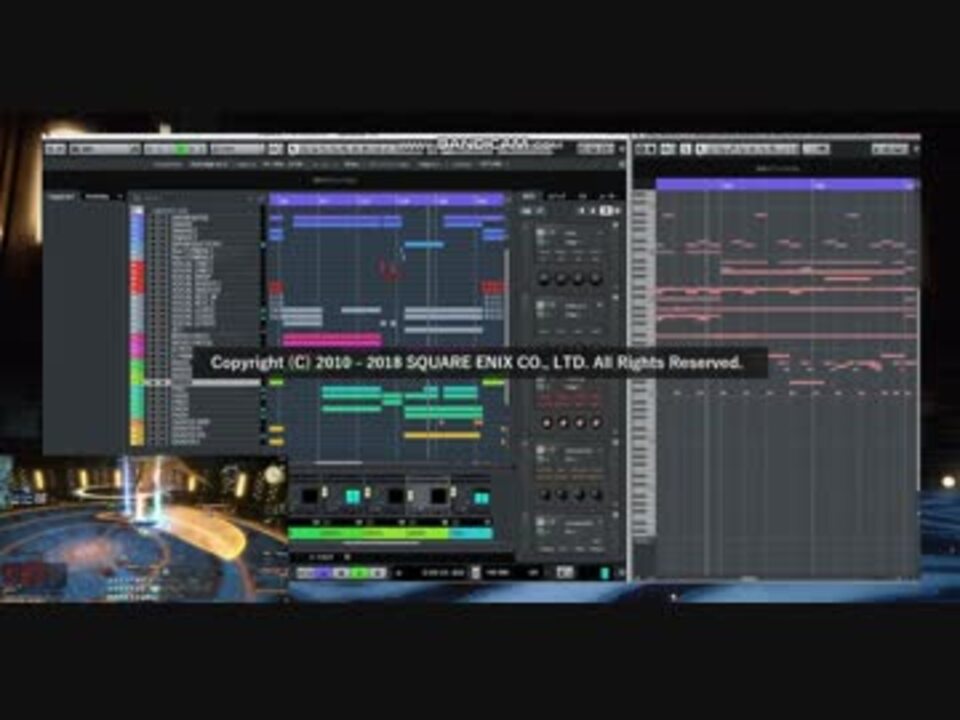Click the game window behind the DAW
This screenshot has height=720, width=960.
tap(144, 530)
